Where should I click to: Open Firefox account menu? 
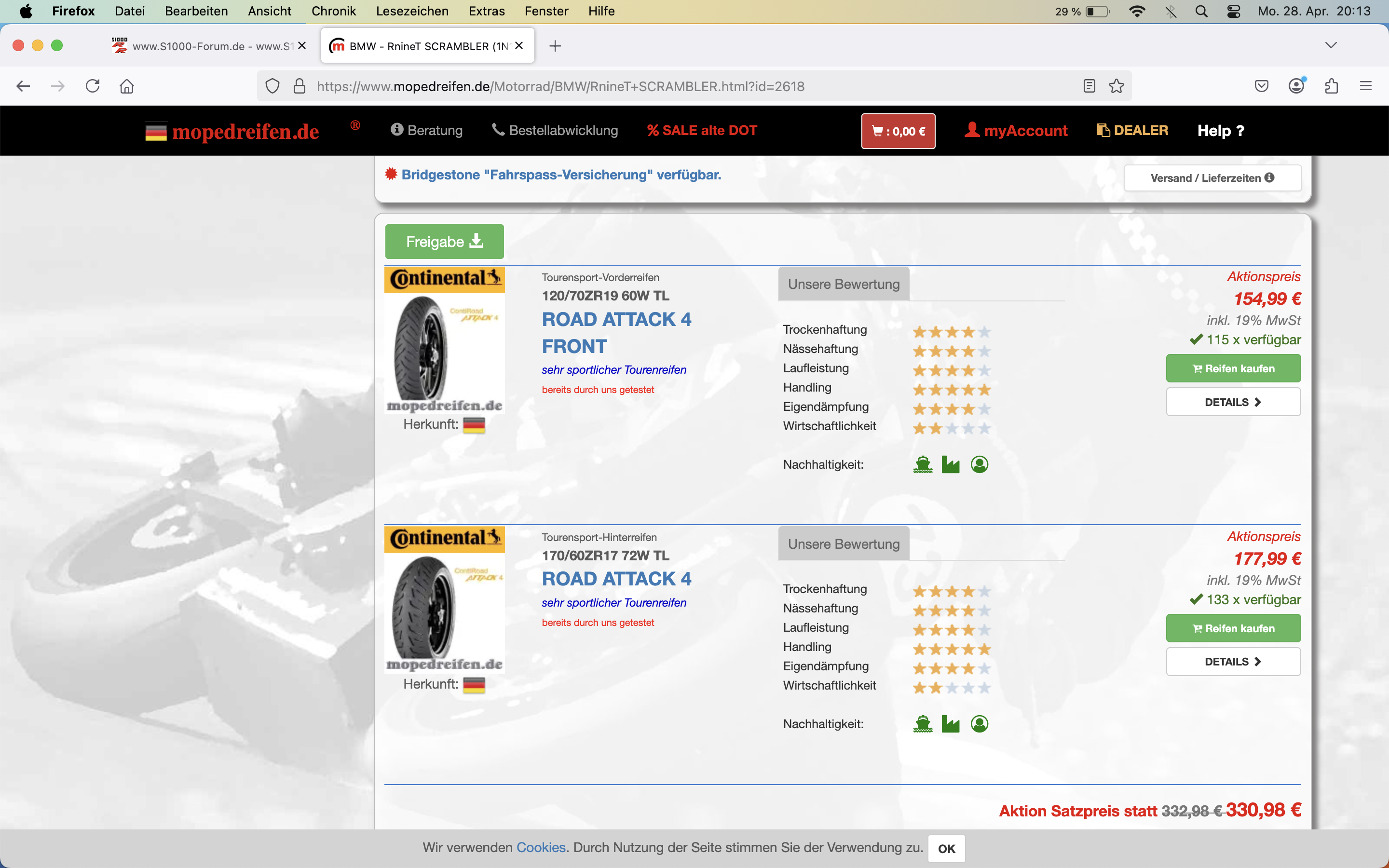pyautogui.click(x=1296, y=86)
